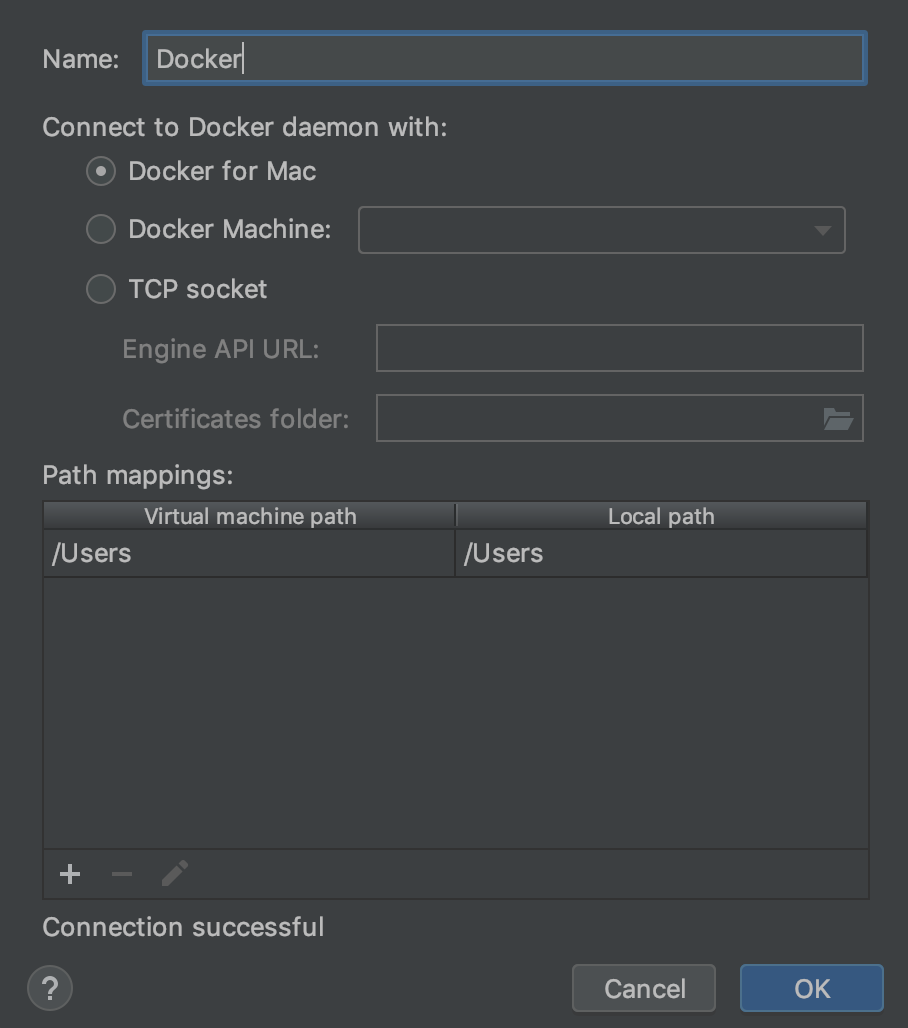Select the Docker Machine radio button
Image resolution: width=908 pixels, height=1028 pixels.
pos(100,229)
